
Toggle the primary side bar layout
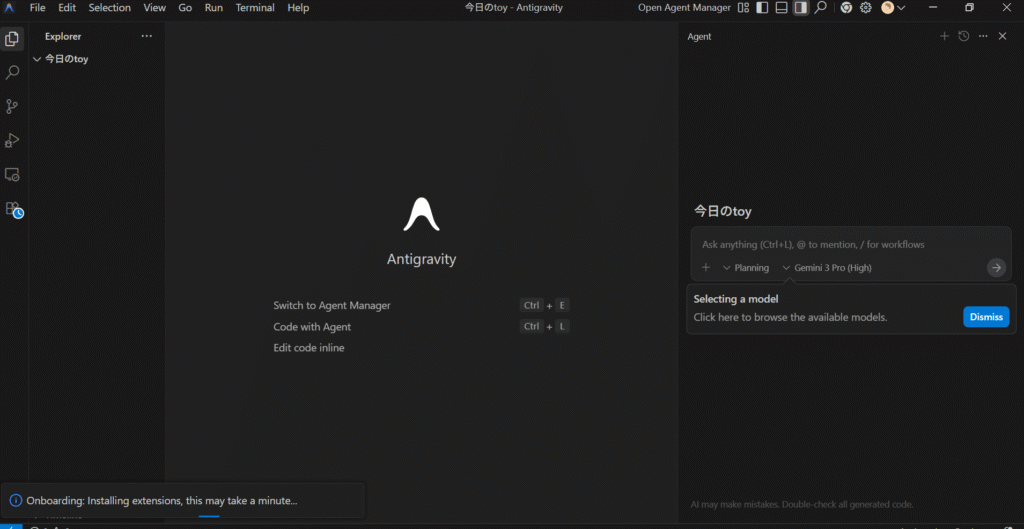[762, 8]
